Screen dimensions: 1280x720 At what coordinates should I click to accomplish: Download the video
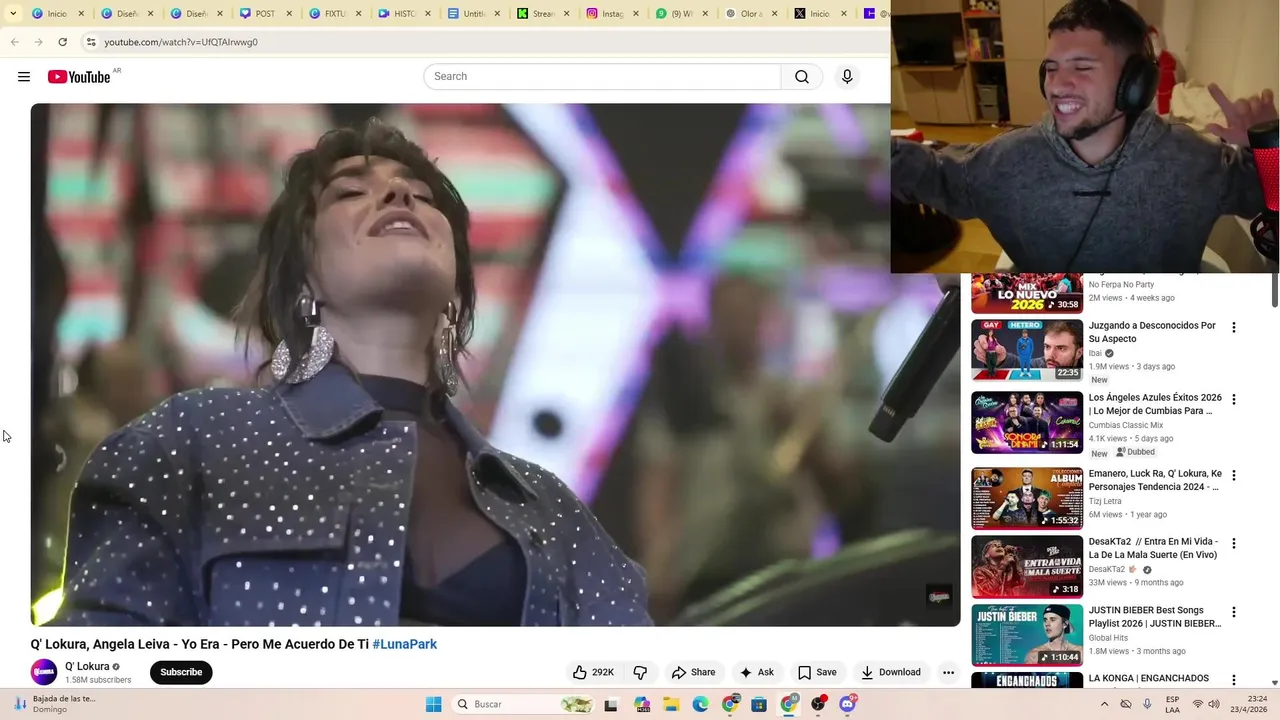click(x=891, y=672)
